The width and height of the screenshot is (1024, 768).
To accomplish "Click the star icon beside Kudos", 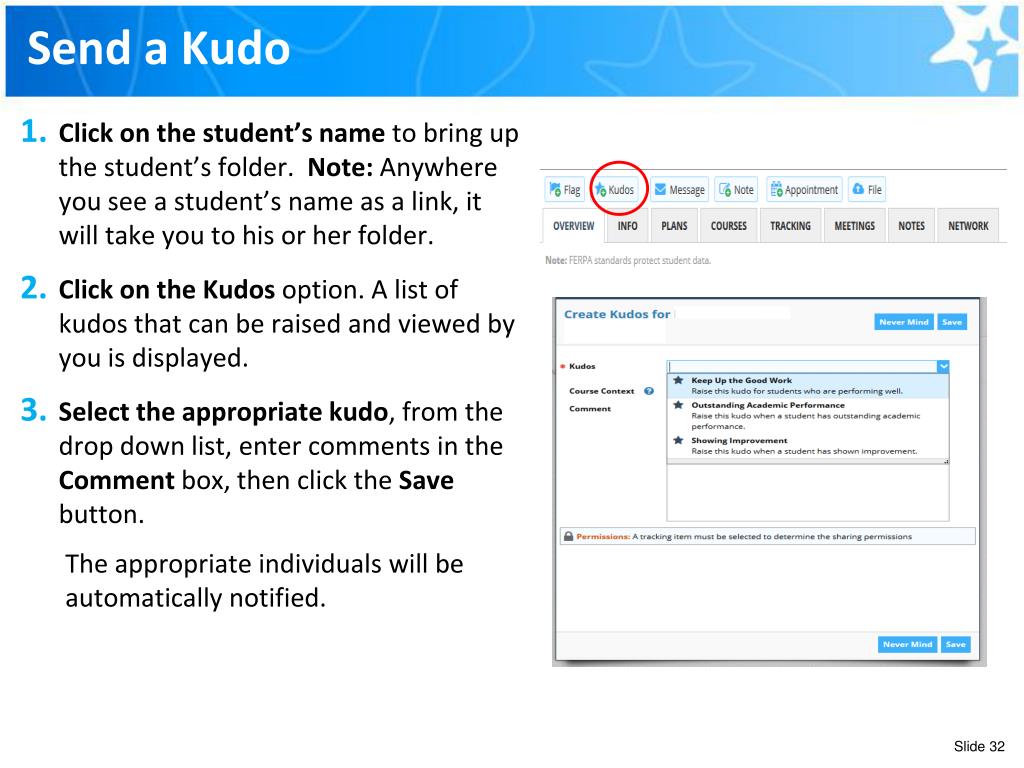I will click(x=600, y=189).
